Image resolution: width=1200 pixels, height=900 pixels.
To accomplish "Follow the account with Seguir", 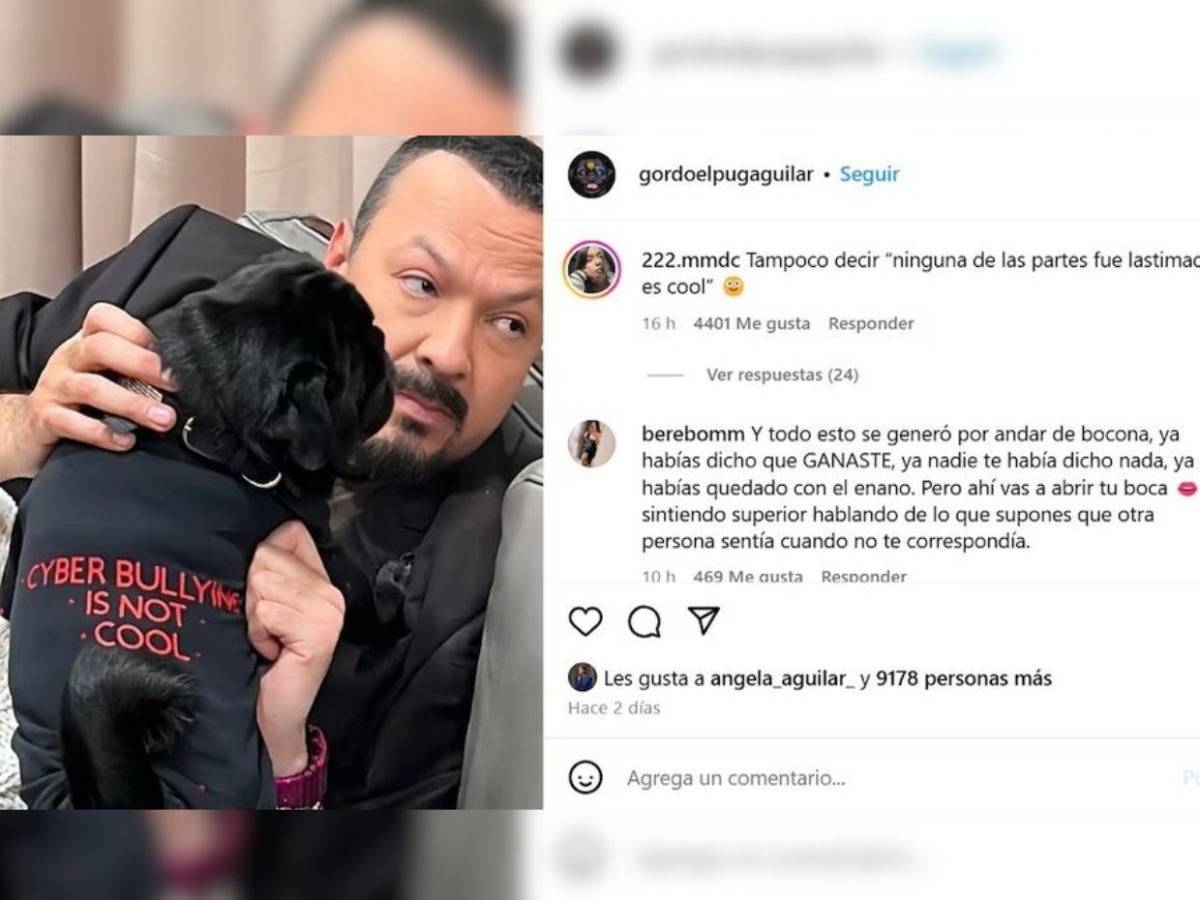I will pyautogui.click(x=869, y=174).
